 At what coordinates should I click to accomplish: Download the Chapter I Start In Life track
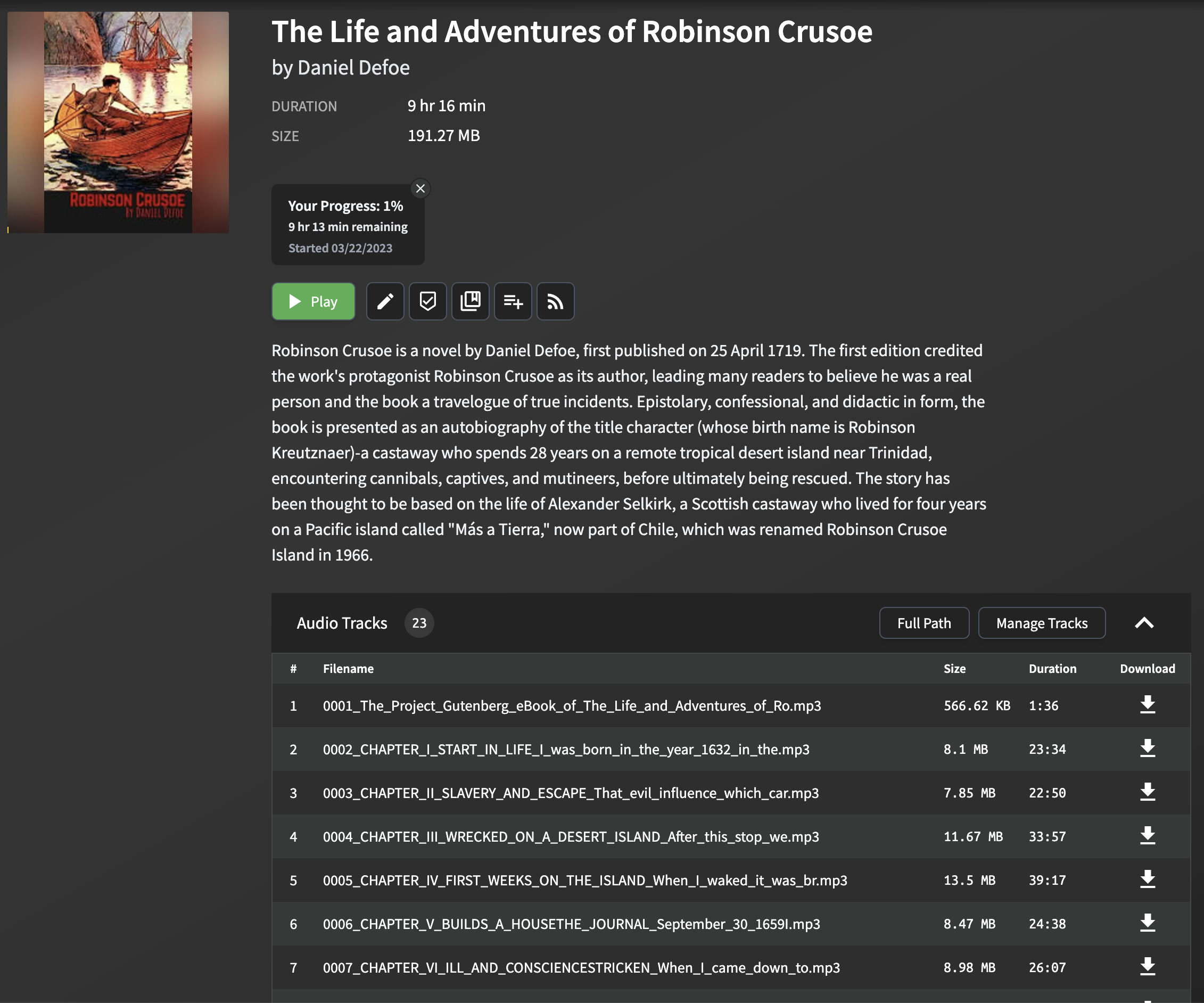pos(1147,749)
